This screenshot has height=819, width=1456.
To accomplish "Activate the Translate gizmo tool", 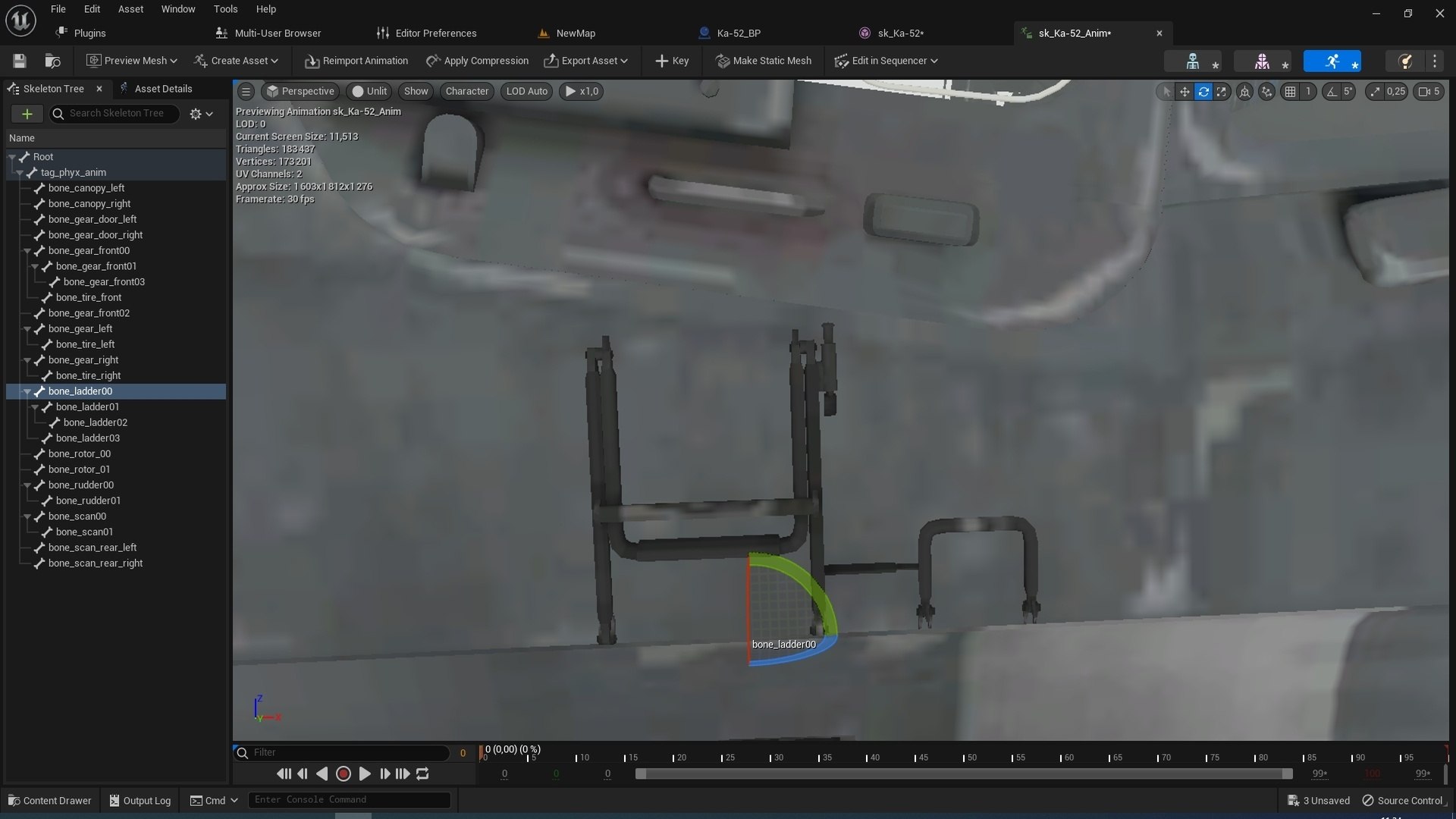I will click(x=1185, y=92).
